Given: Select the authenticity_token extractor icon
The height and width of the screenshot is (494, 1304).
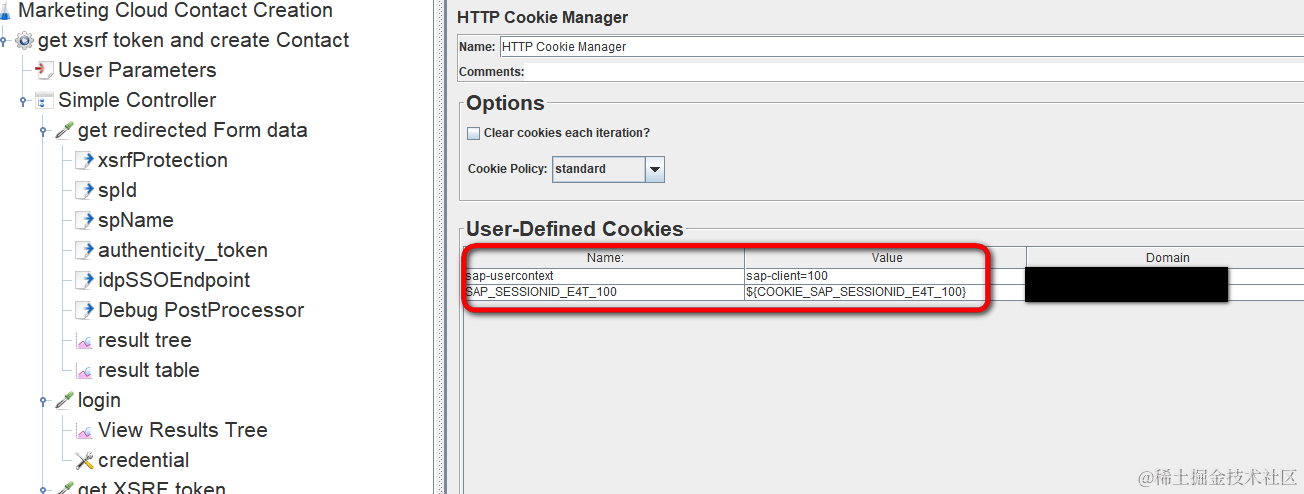Looking at the screenshot, I should click(84, 251).
